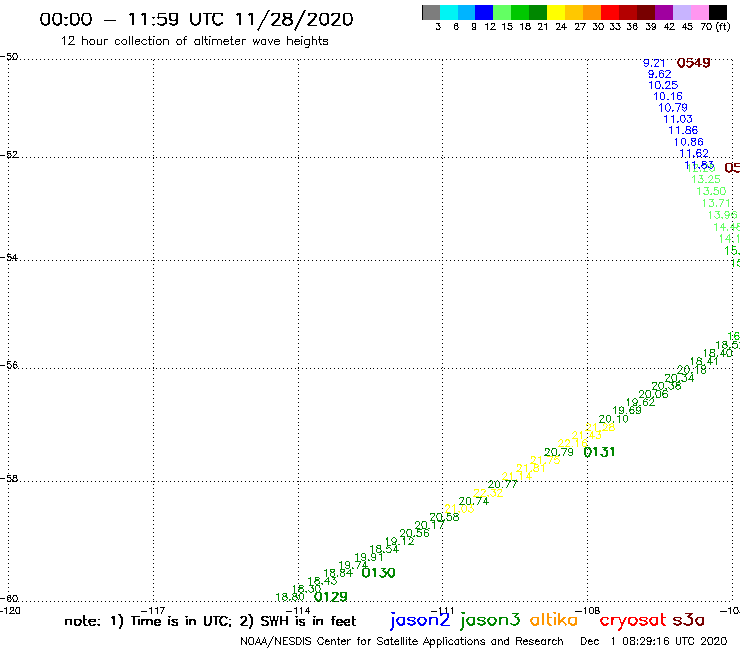The height and width of the screenshot is (650, 740).
Task: Select the yellow 21.28 value
Action: [x=600, y=427]
